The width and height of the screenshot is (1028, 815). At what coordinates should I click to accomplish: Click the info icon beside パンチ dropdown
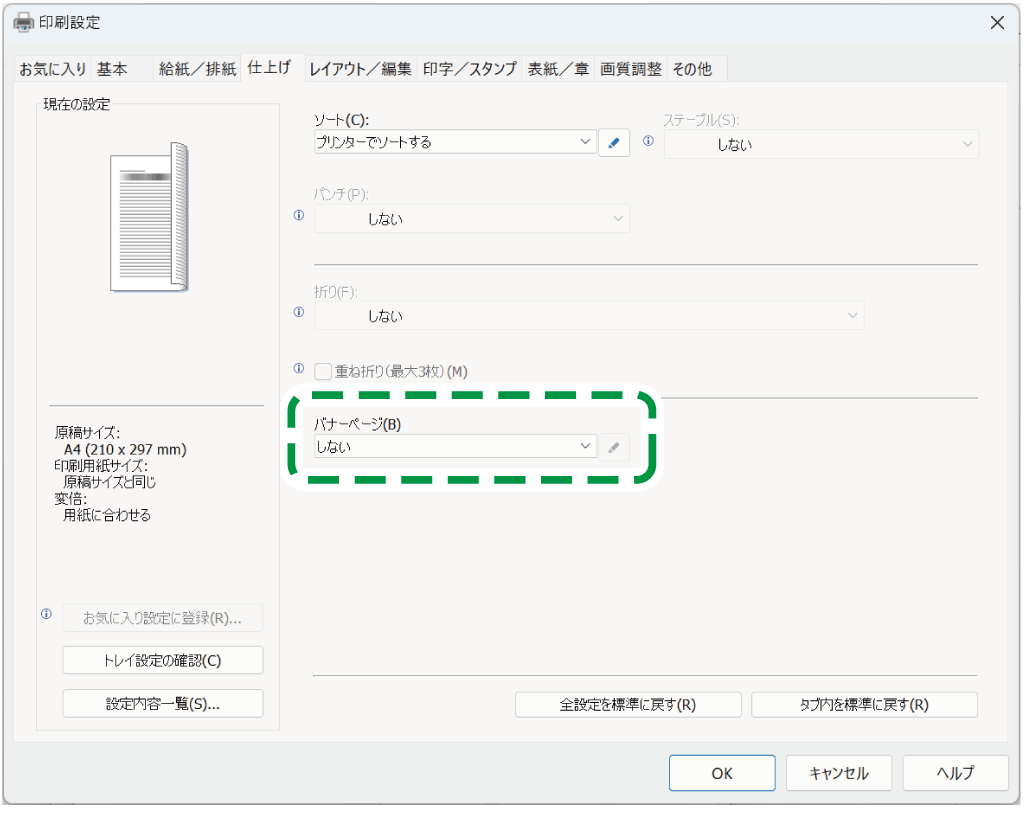[298, 215]
